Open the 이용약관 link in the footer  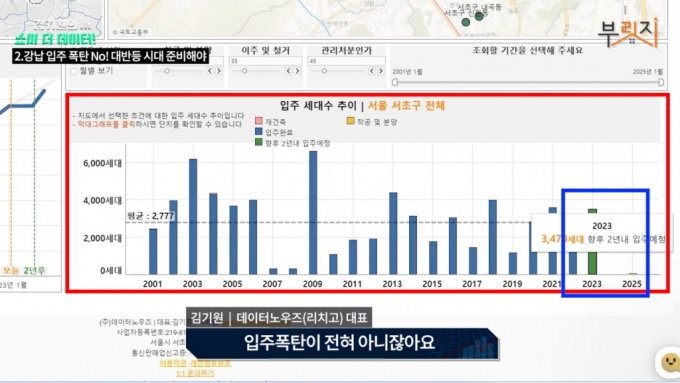173,363
